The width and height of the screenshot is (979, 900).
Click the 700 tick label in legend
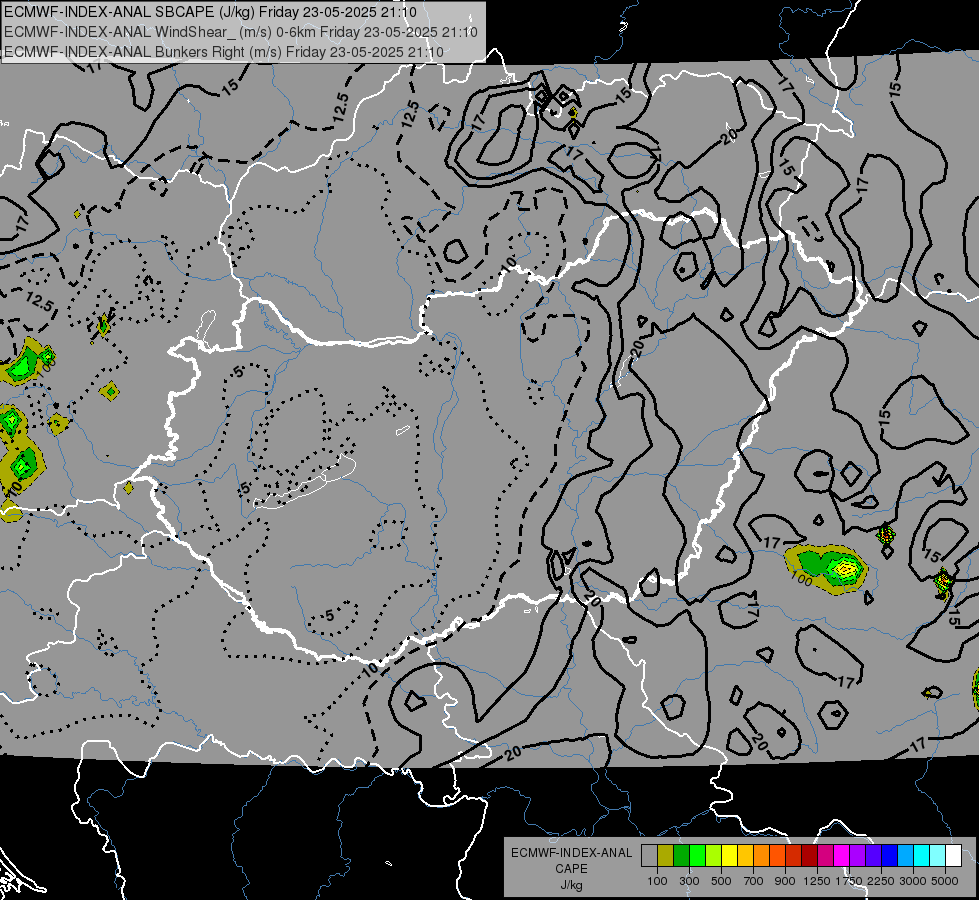(x=754, y=881)
